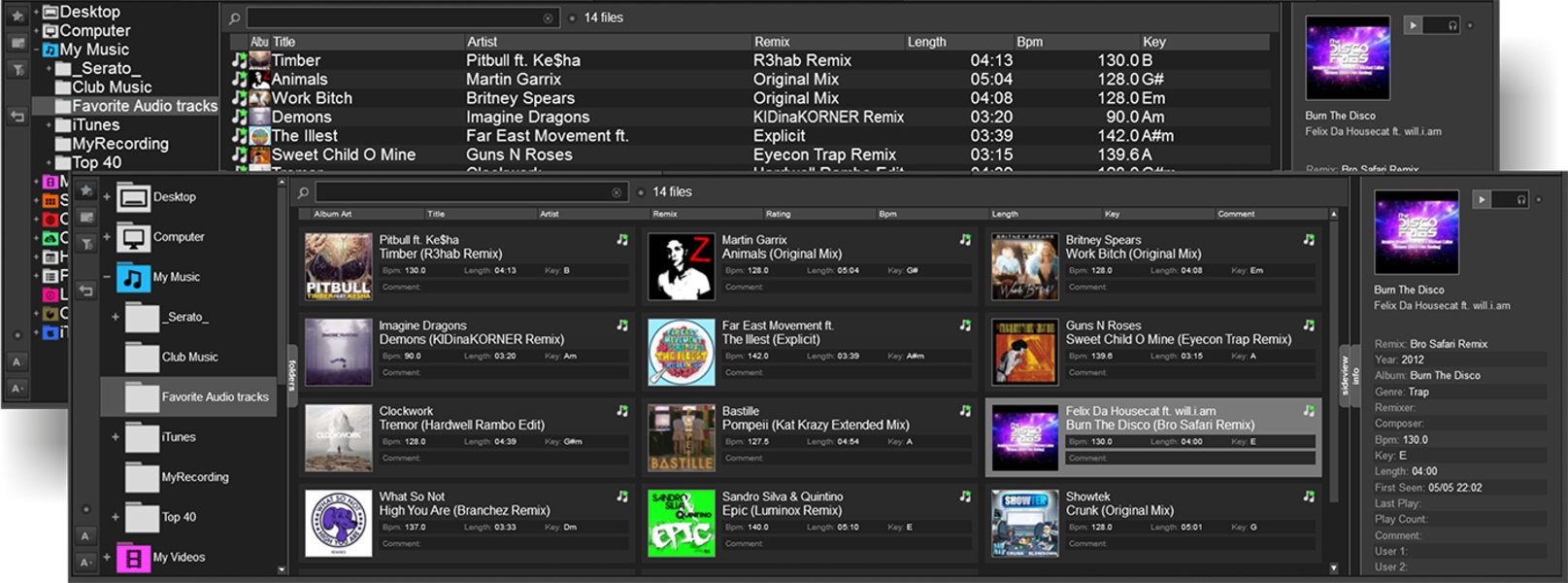Image resolution: width=1568 pixels, height=583 pixels.
Task: Click the filter folder icon in front sidebar
Action: (x=86, y=244)
